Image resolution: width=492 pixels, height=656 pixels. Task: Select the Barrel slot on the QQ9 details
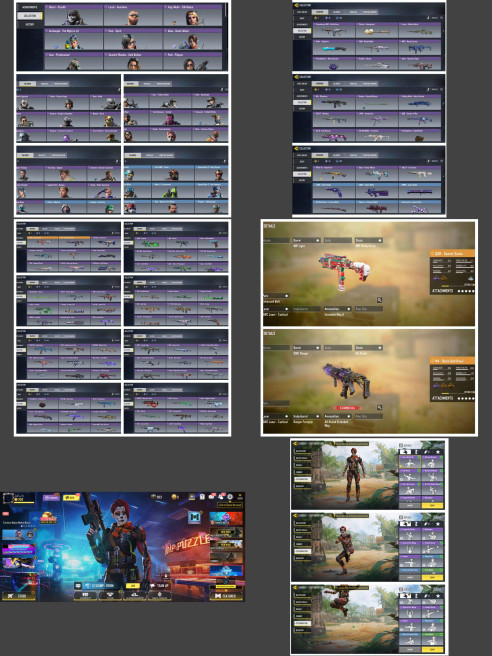click(307, 241)
